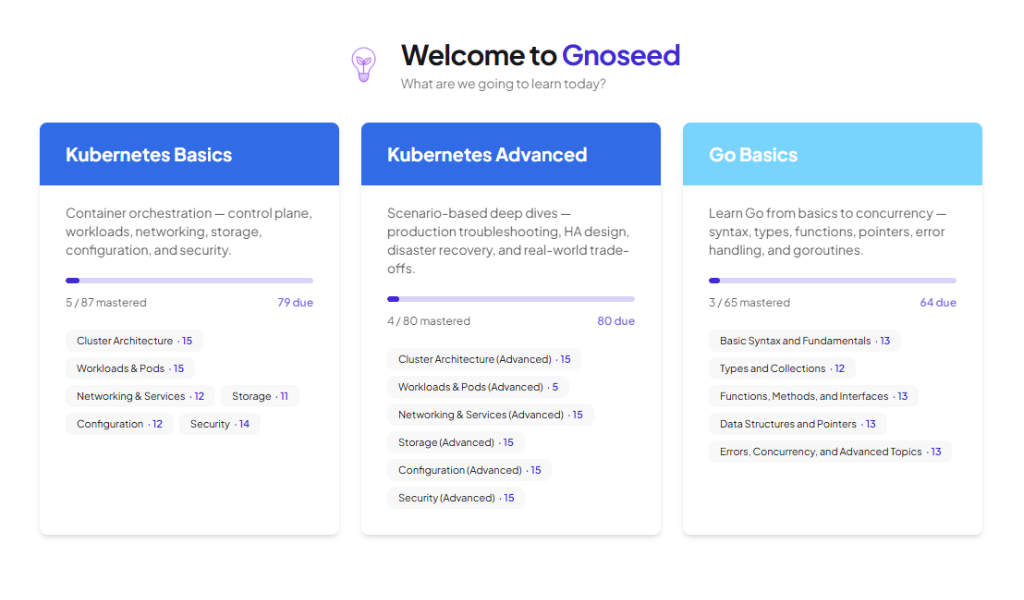Viewport: 1024px width, 600px height.
Task: Select Cluster Architecture (Advanced) topic chip
Action: tap(484, 359)
